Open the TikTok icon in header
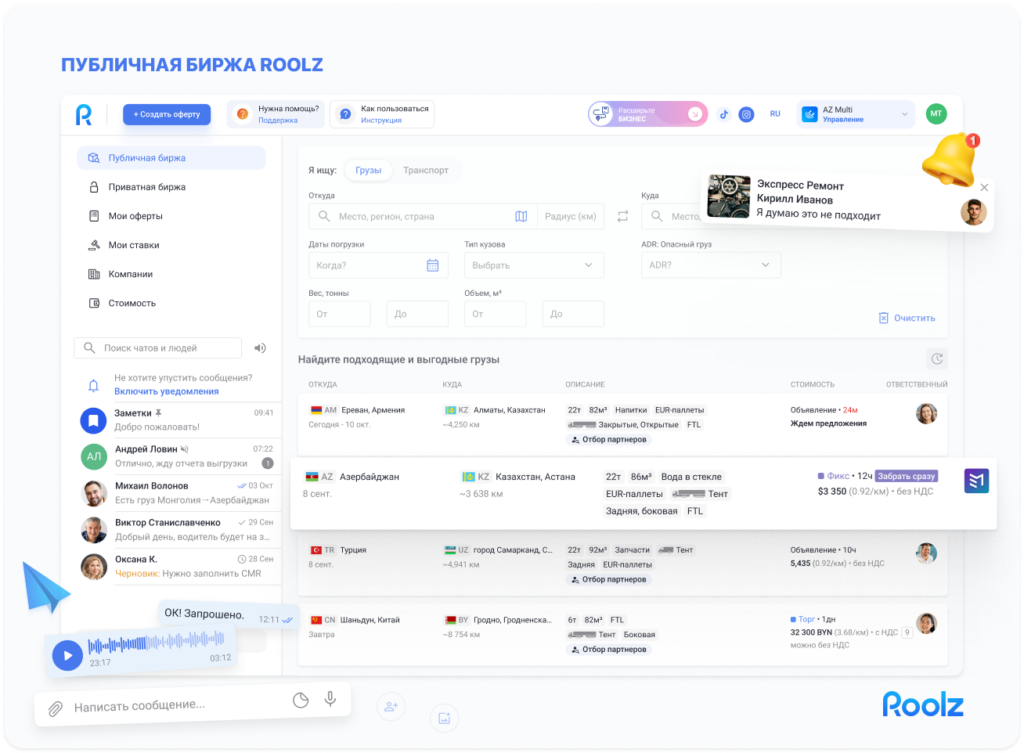Image resolution: width=1024 pixels, height=753 pixels. click(x=724, y=114)
